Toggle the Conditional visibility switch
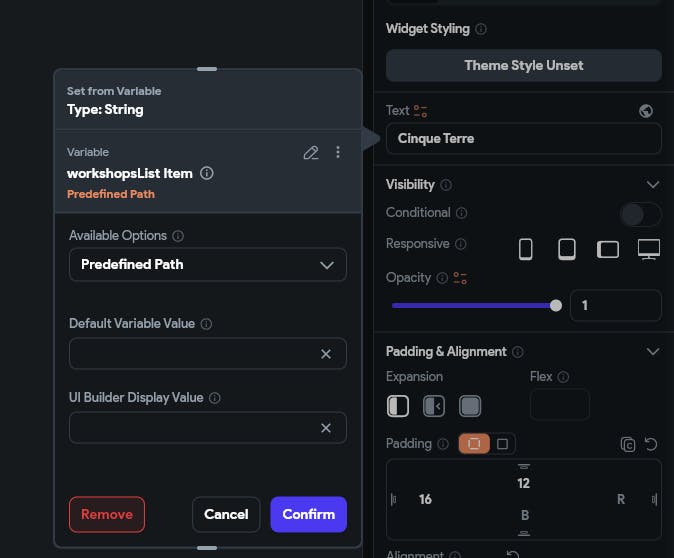Screen dimensions: 674x558 (x=640, y=214)
